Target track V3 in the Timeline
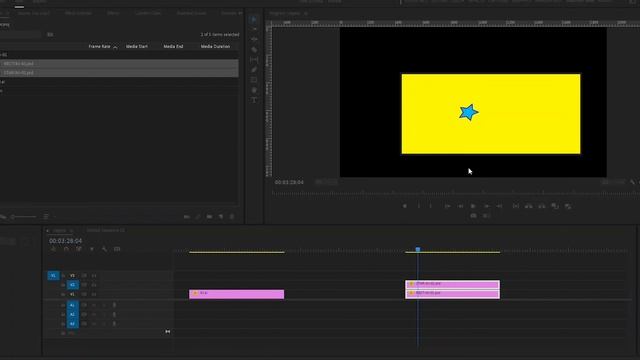The height and width of the screenshot is (360, 640). pyautogui.click(x=72, y=276)
